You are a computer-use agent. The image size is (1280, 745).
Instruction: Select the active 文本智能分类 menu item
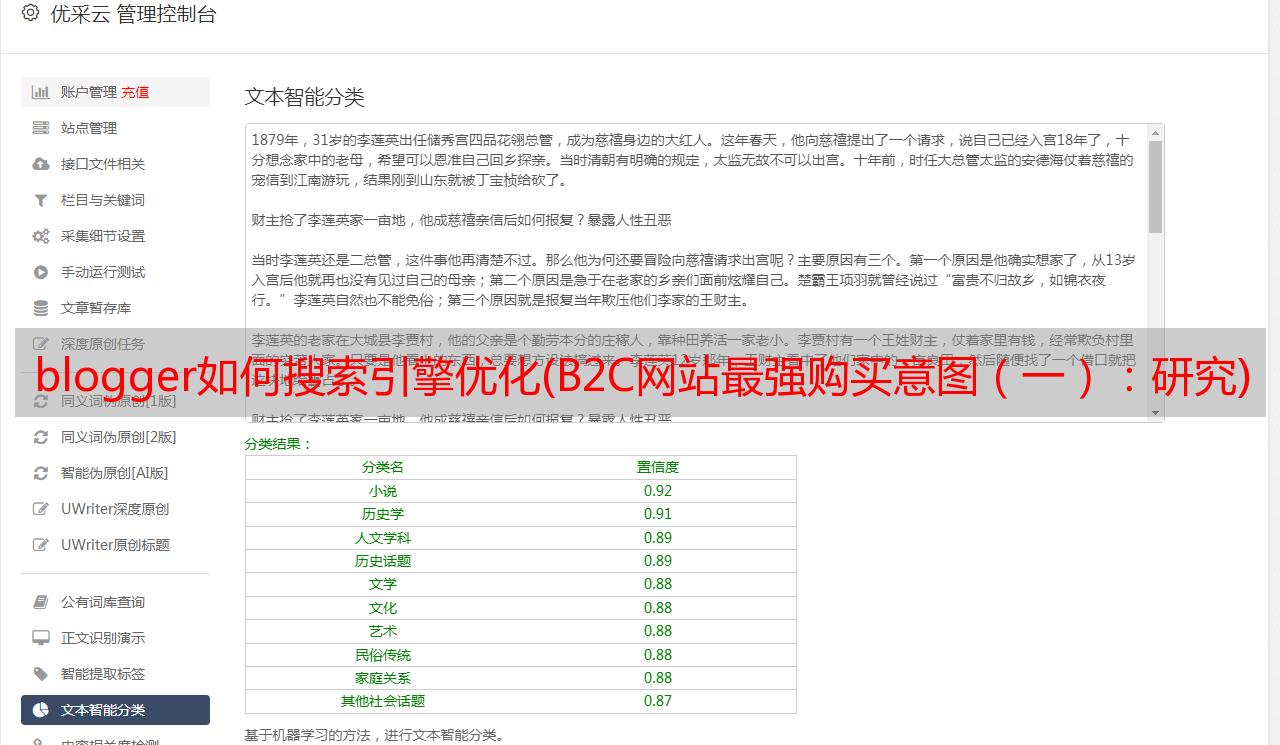pos(115,710)
